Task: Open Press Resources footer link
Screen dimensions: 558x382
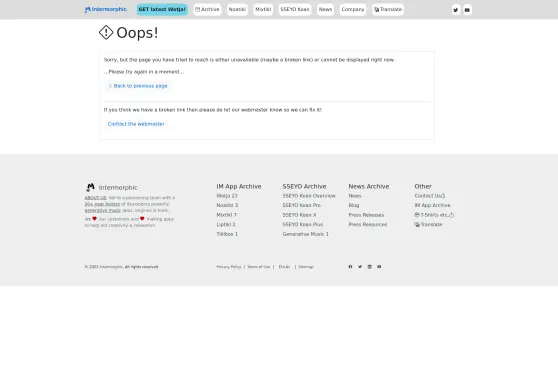Action: click(368, 225)
